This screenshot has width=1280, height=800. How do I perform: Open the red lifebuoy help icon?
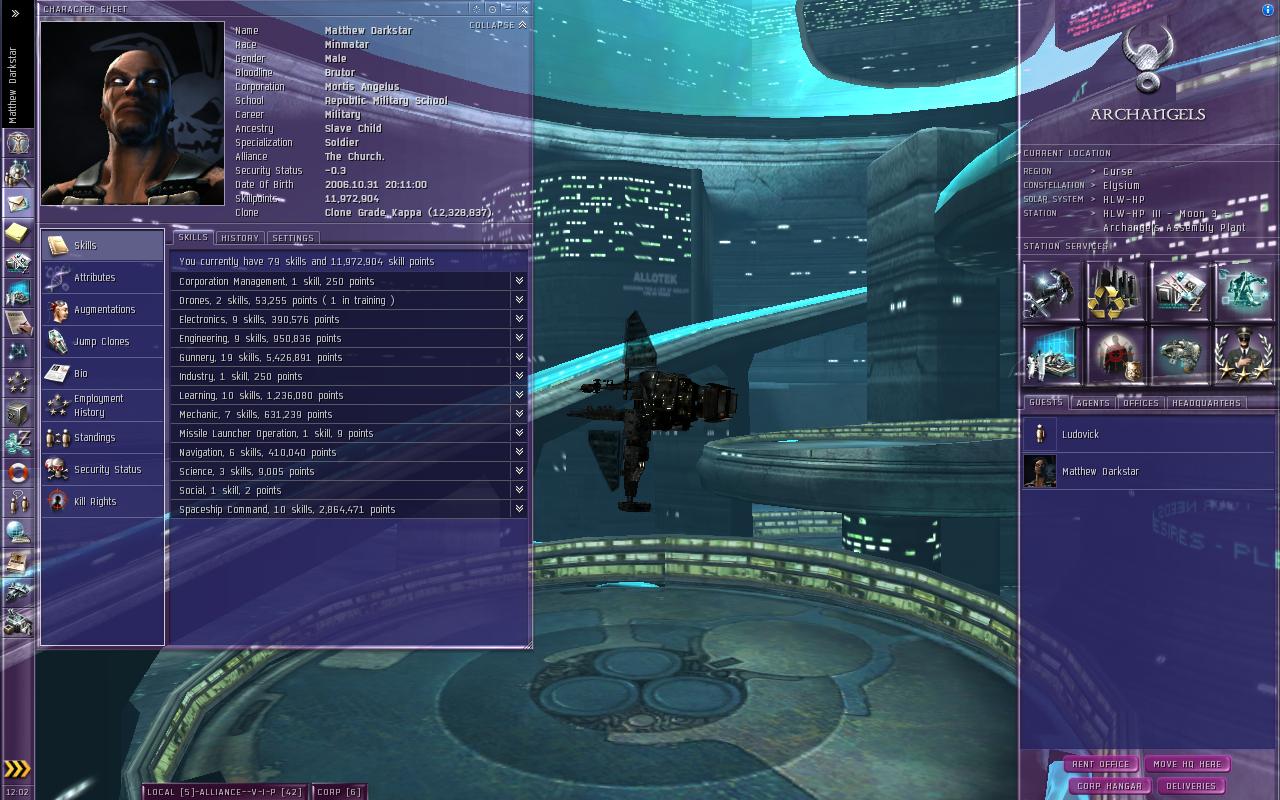click(x=18, y=472)
